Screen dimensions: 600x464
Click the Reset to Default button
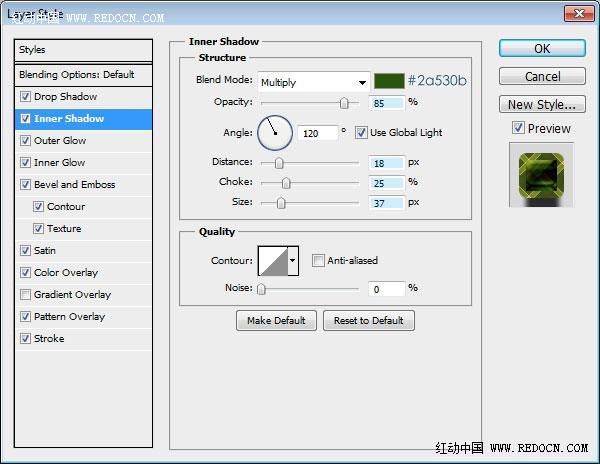pos(368,321)
